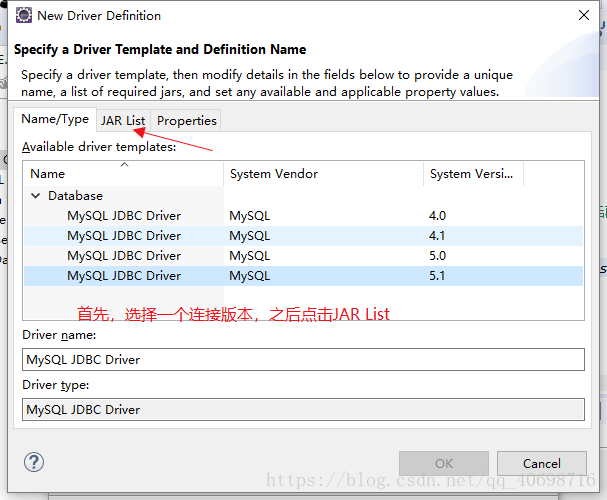The image size is (607, 500).
Task: Click MySQL vendor cell in 4.1 row
Action: 250,236
